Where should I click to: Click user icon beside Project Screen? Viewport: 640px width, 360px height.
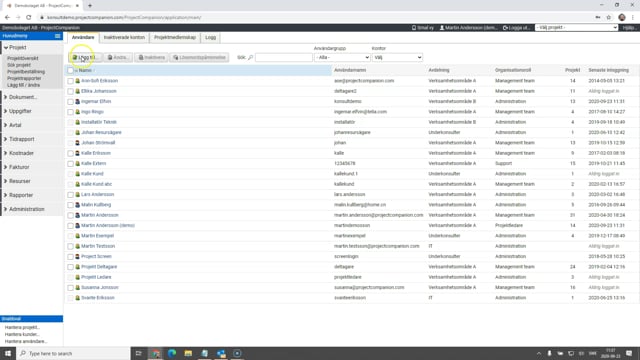[78, 256]
